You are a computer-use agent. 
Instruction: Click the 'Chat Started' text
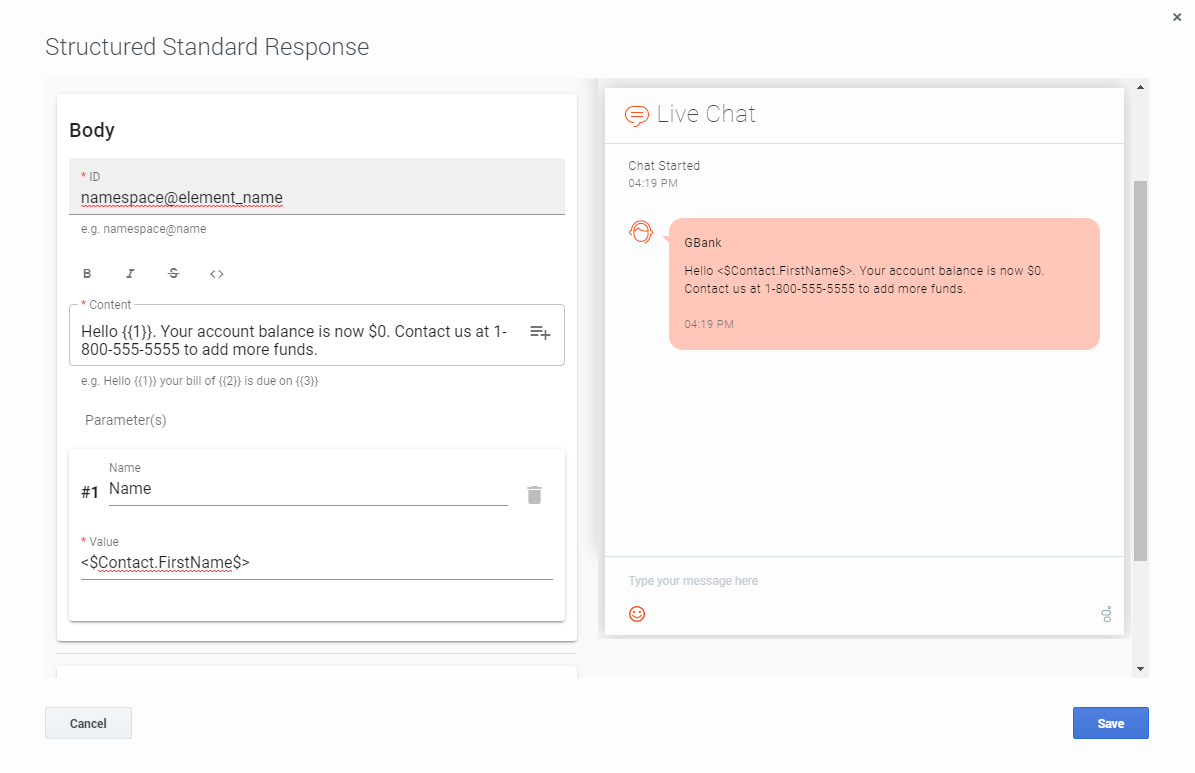tap(664, 165)
